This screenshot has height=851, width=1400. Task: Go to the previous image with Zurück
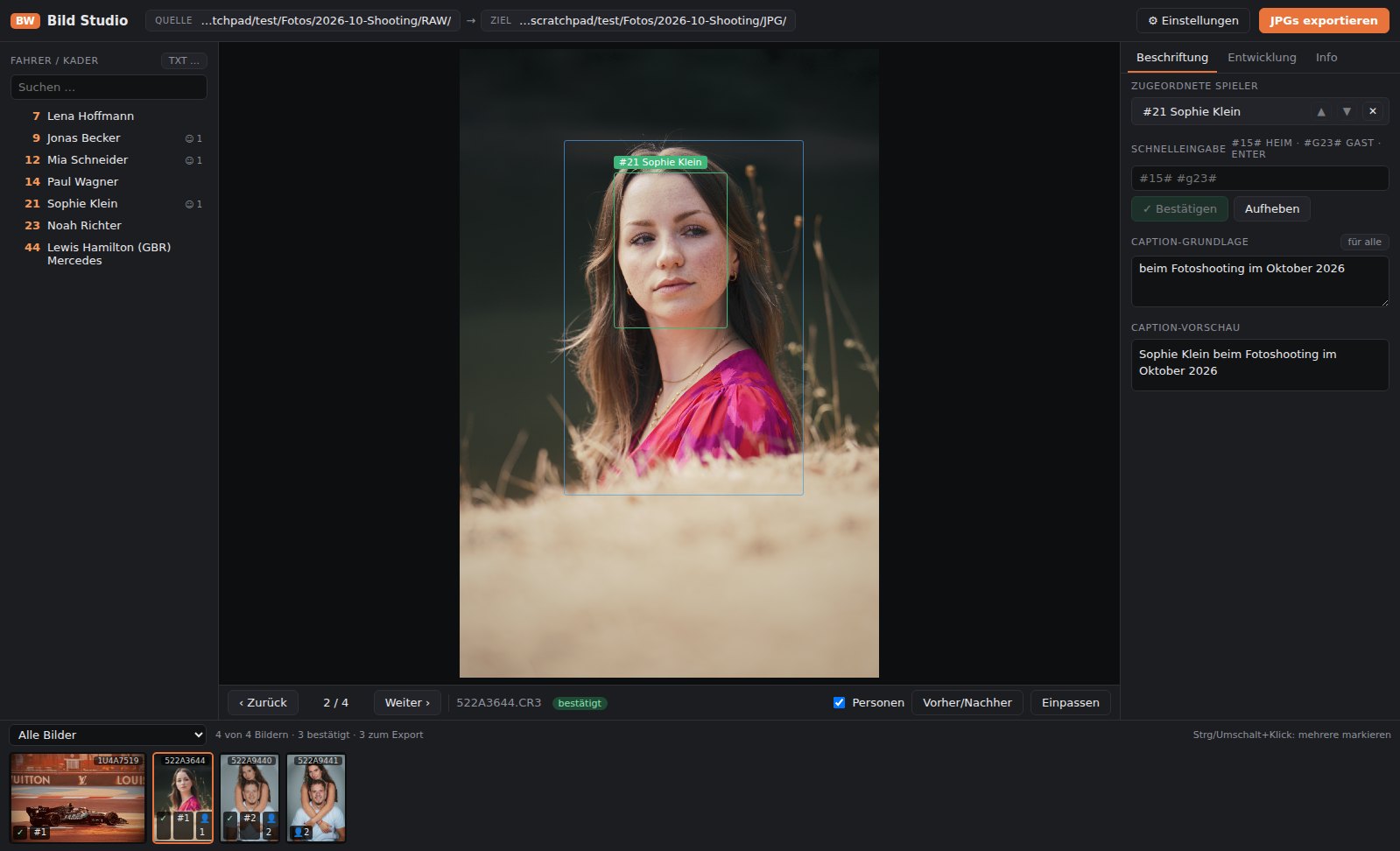click(264, 702)
